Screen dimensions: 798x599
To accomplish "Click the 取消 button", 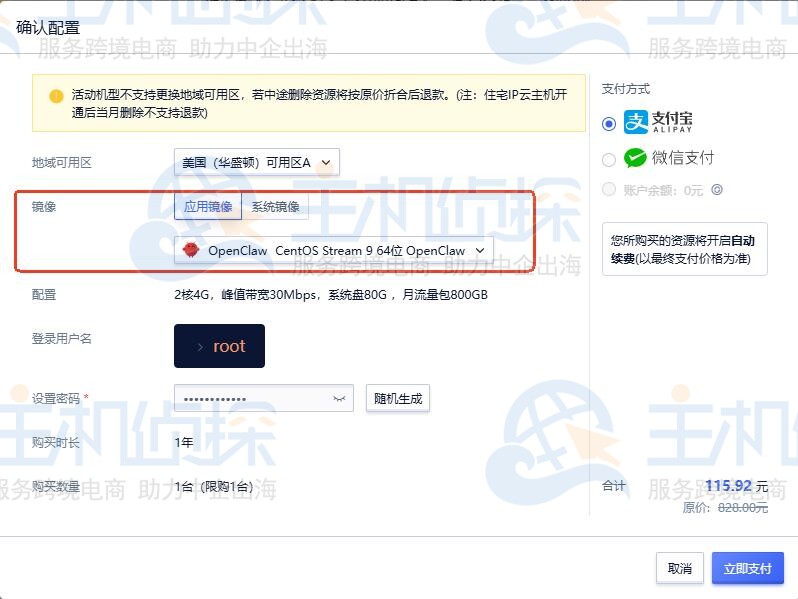I will 679,568.
